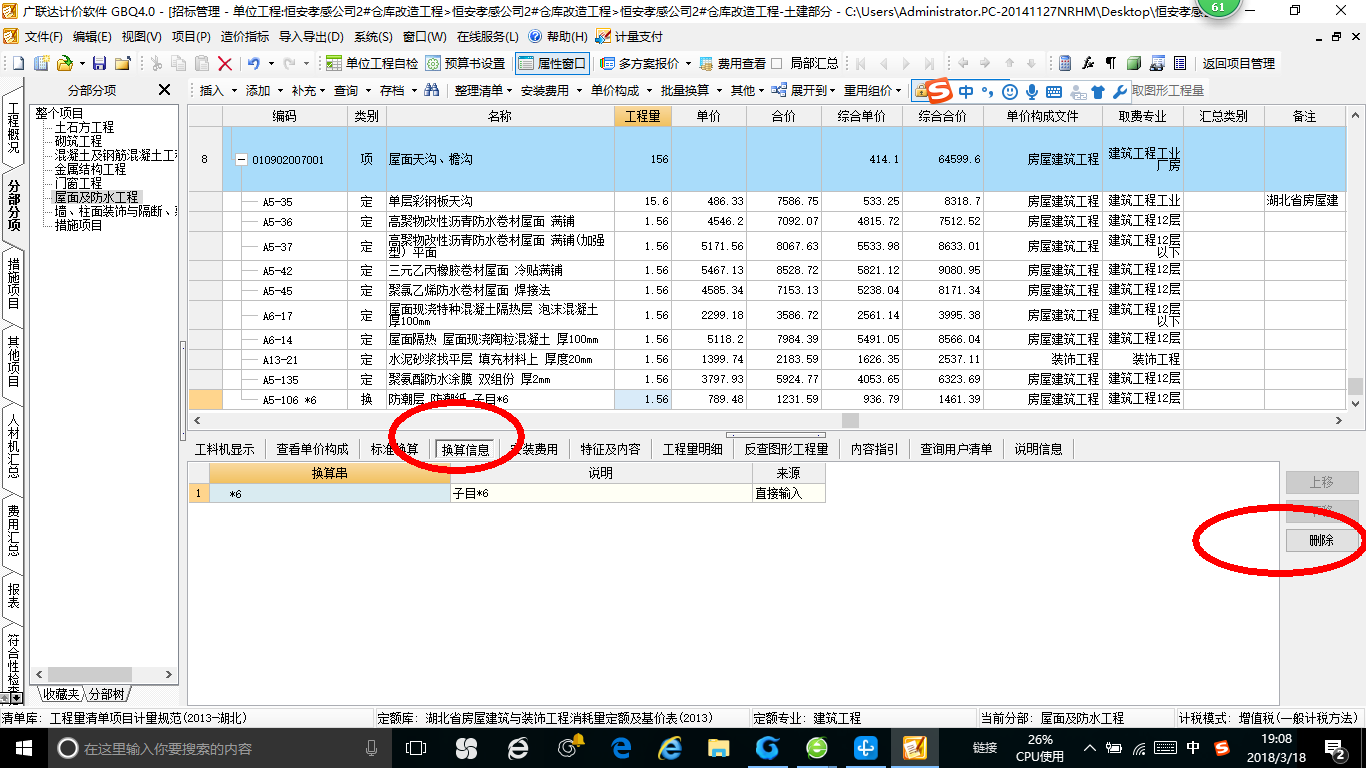This screenshot has width=1366, height=768.
Task: Switch to 收藏夹 bottom tab
Action: tap(59, 694)
